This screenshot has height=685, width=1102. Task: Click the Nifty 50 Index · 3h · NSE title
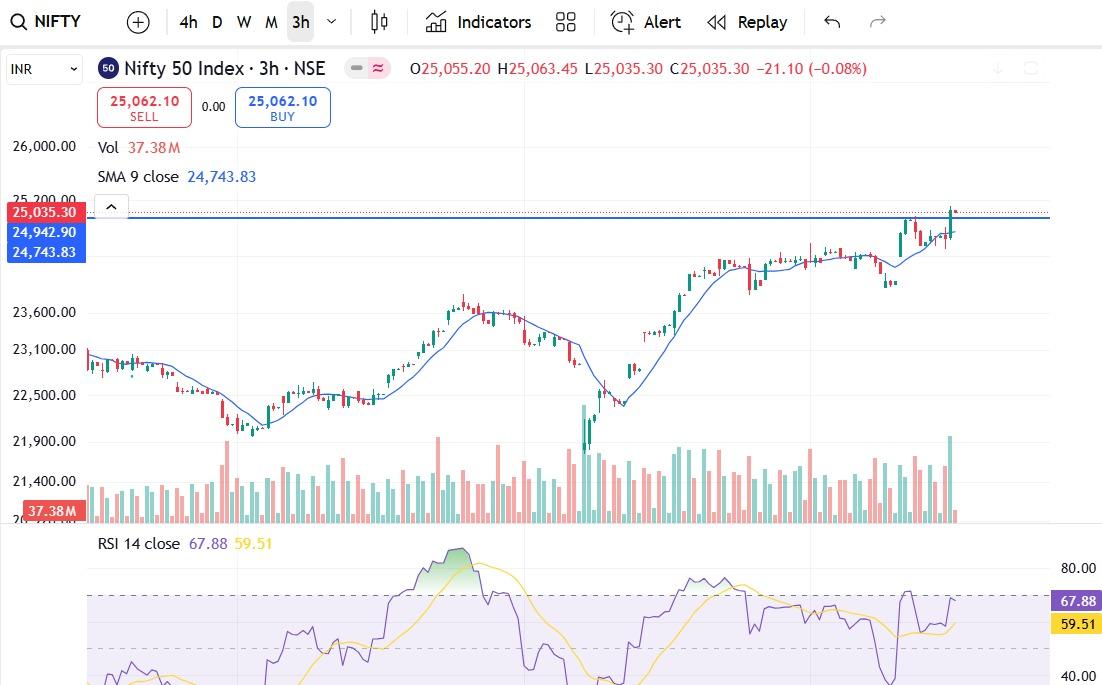225,68
